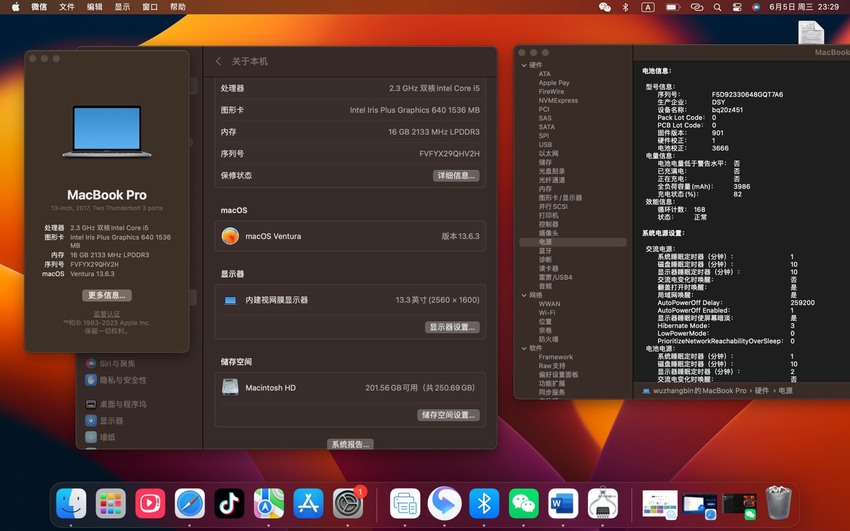The width and height of the screenshot is (850, 531).
Task: Open Siri与聚焦 in settings sidebar
Action: pyautogui.click(x=111, y=364)
